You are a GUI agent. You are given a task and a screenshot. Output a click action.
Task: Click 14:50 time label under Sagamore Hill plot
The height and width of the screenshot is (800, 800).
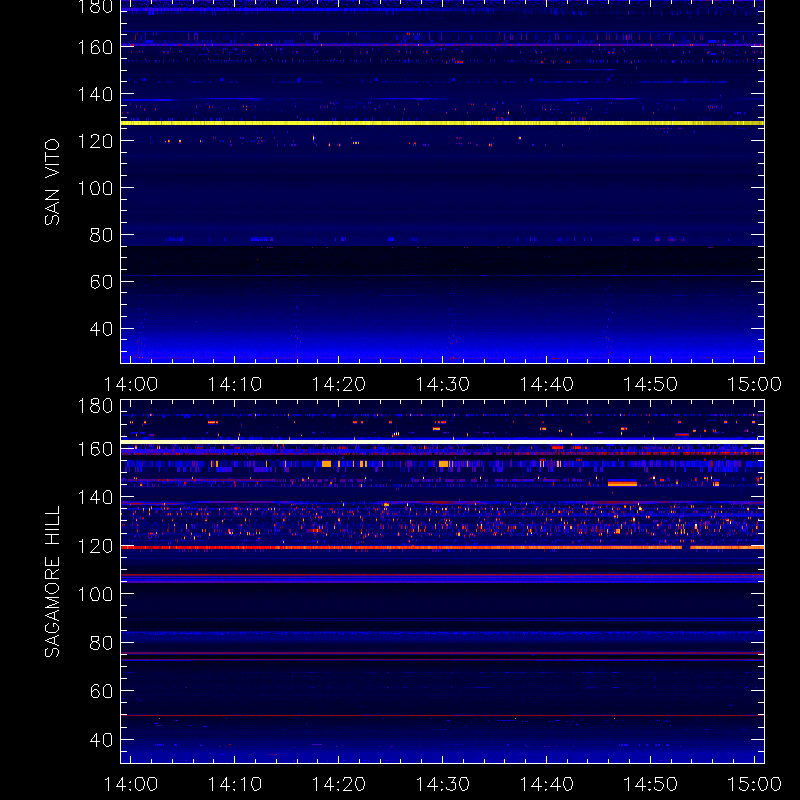coord(650,784)
